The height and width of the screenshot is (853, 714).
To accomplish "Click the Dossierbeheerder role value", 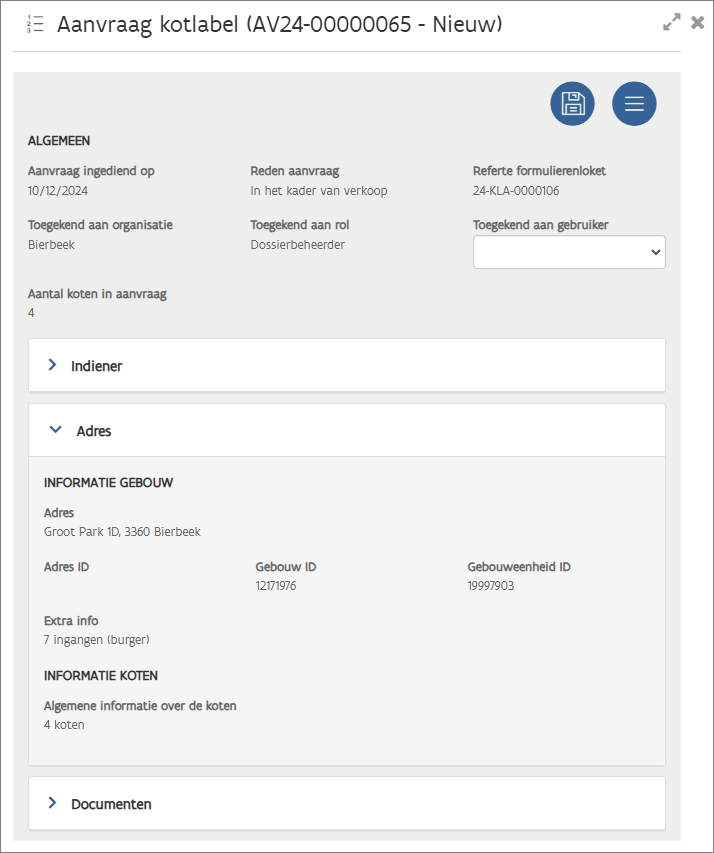I will pyautogui.click(x=297, y=245).
